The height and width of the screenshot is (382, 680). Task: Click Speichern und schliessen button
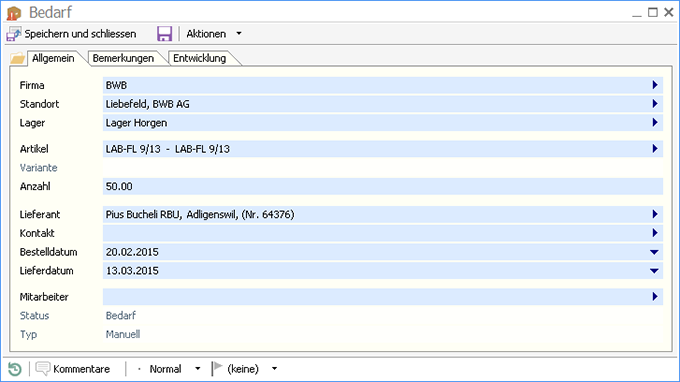71,34
